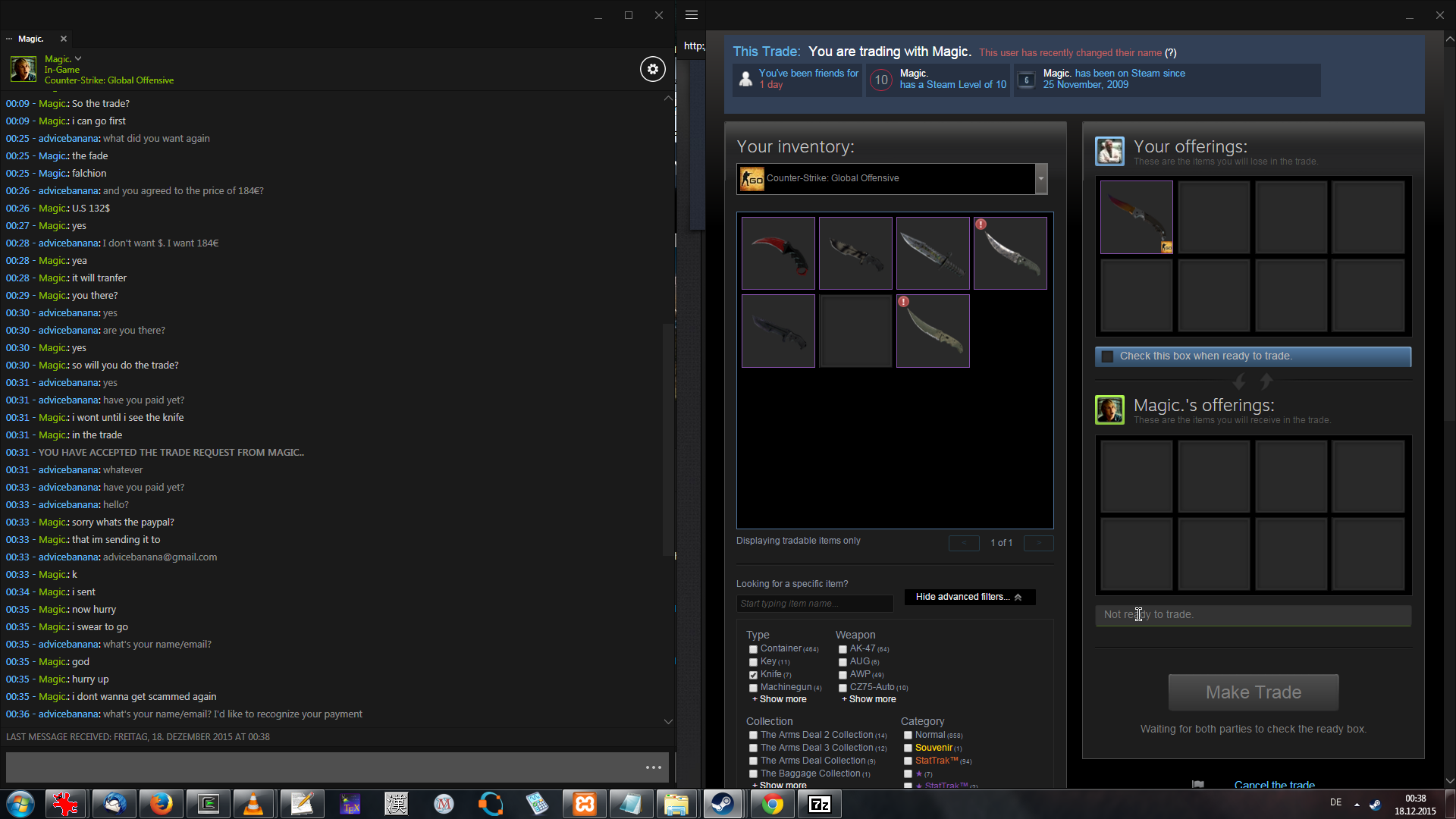Screen dimensions: 1456x819
Task: Click warning icon on the falchion knife
Action: pos(981,224)
